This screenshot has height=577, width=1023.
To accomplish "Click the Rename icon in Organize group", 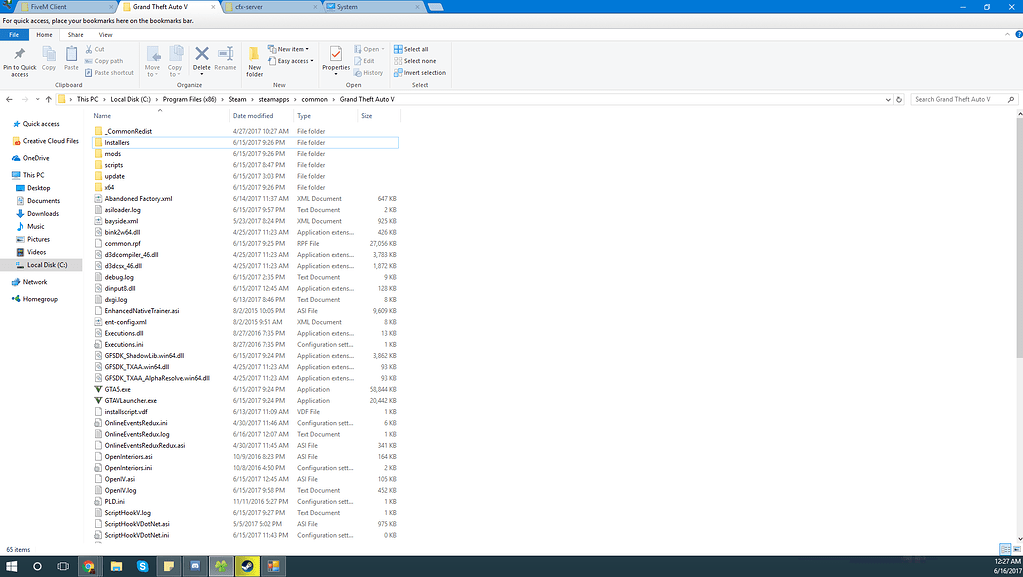I will [x=226, y=56].
